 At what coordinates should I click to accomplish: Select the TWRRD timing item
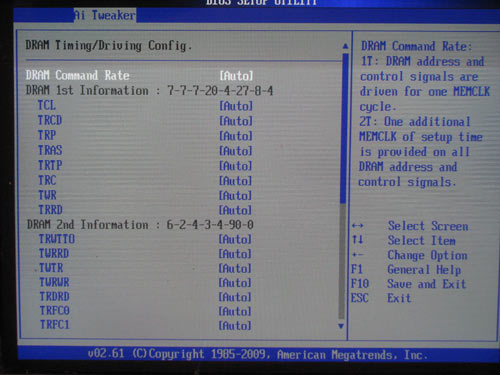54,253
